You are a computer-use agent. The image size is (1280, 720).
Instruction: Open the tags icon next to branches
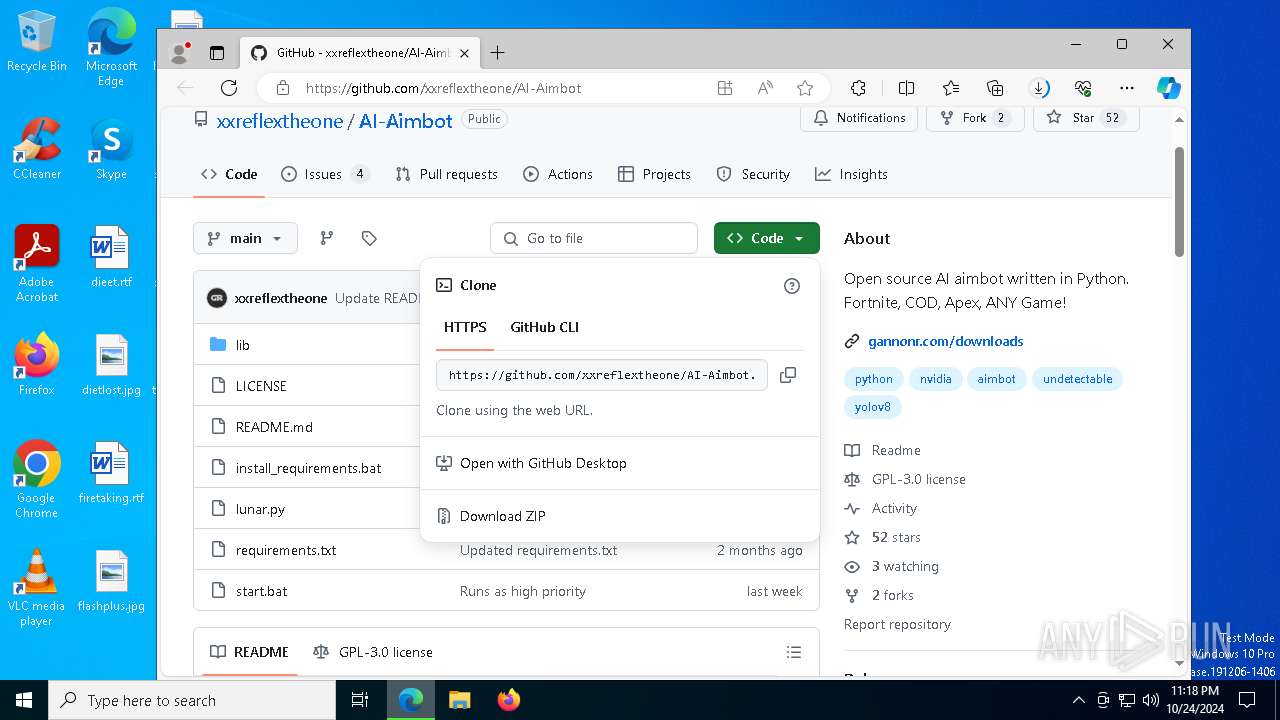[369, 238]
